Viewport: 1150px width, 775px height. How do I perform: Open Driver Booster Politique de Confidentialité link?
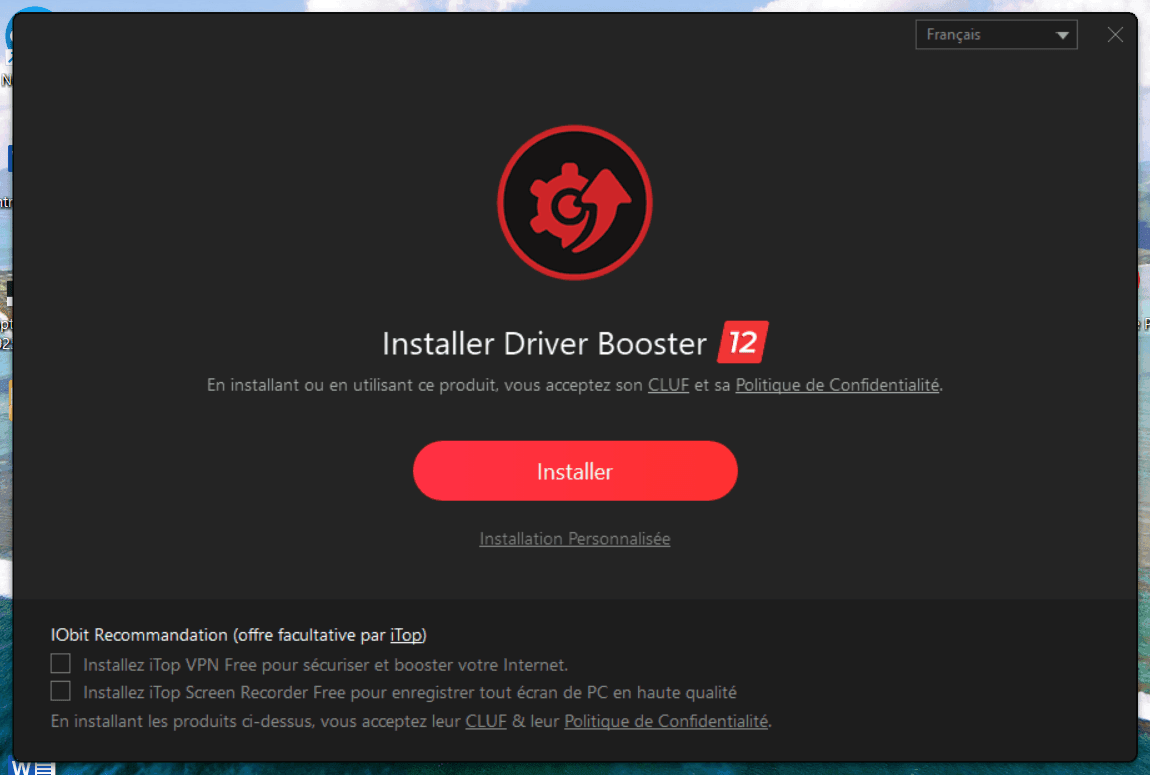click(x=837, y=385)
